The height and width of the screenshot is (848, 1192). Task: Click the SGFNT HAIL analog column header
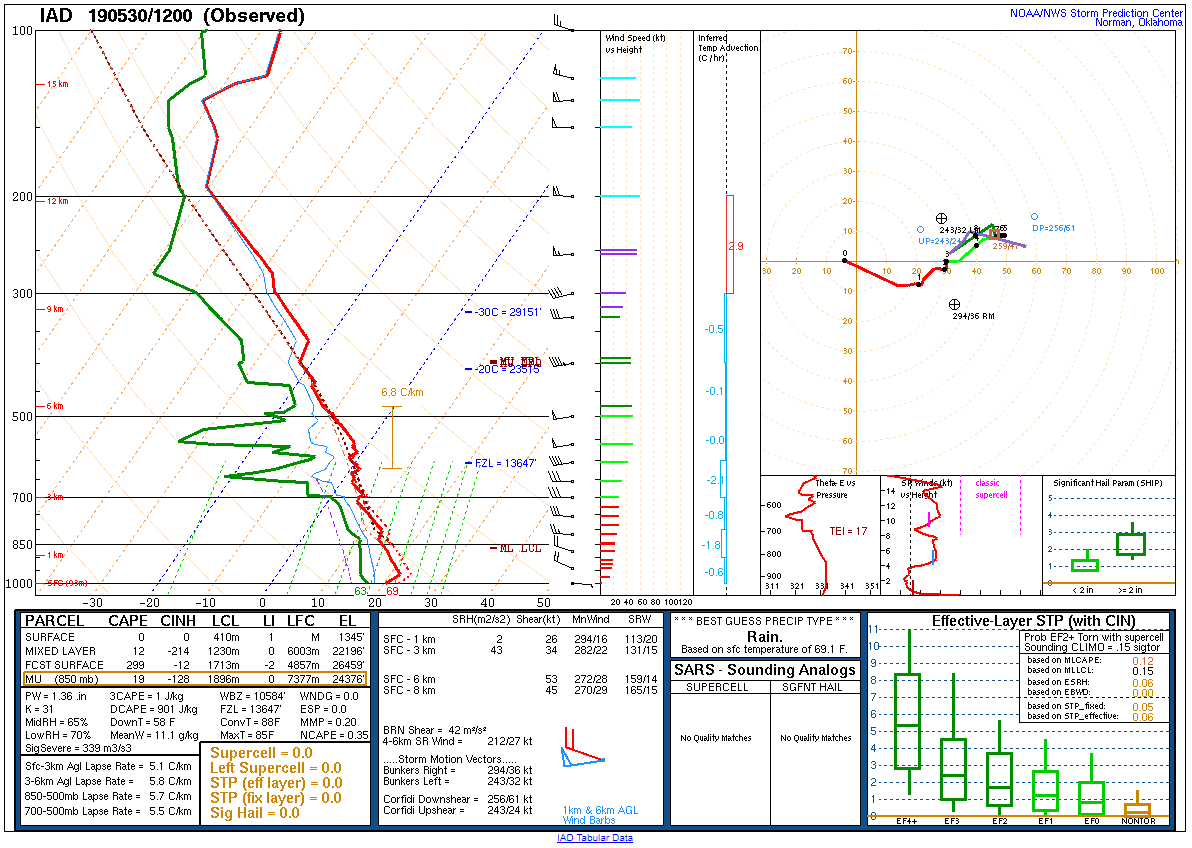click(816, 688)
